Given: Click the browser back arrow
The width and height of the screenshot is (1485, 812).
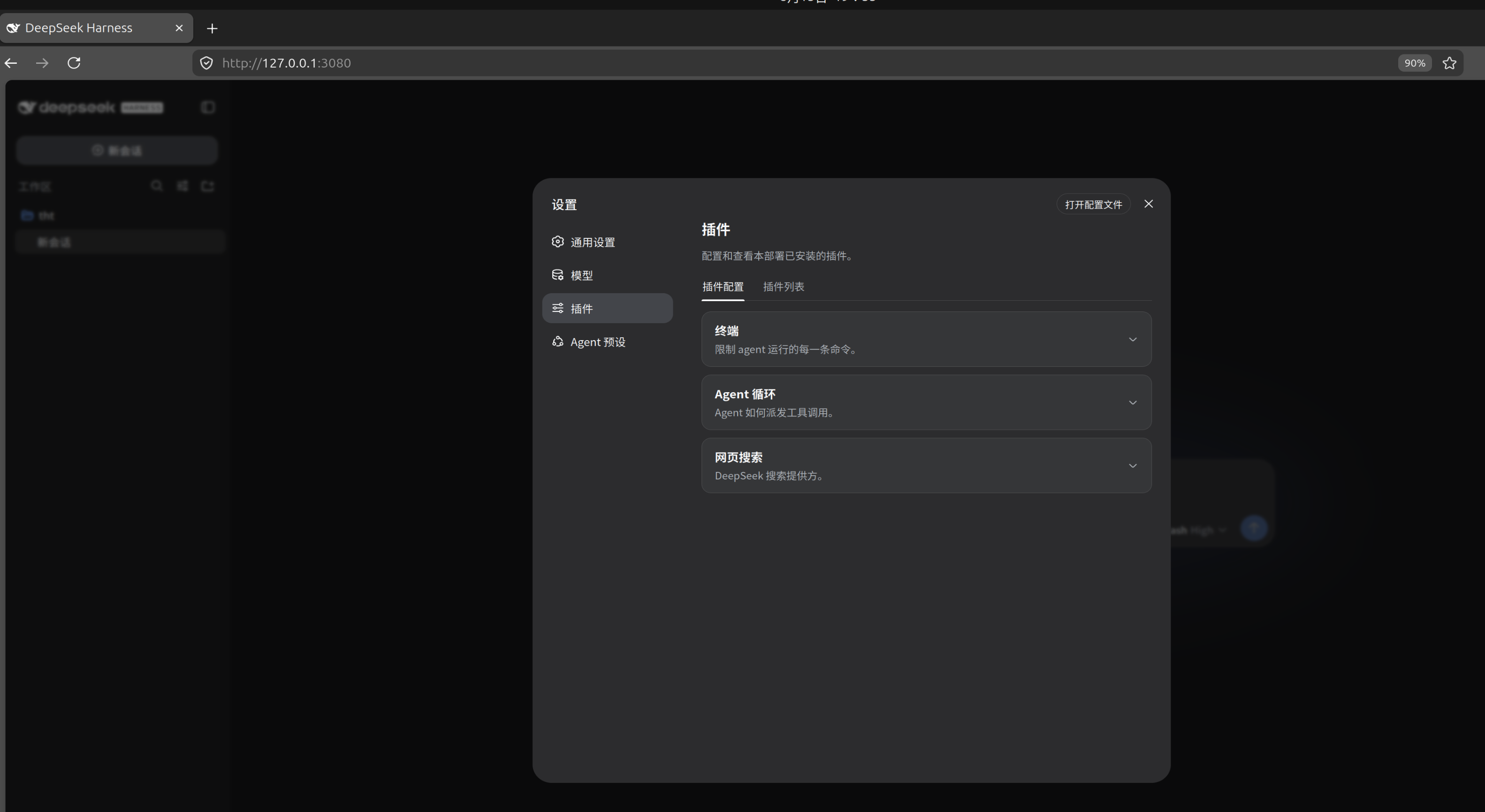Looking at the screenshot, I should coord(11,63).
